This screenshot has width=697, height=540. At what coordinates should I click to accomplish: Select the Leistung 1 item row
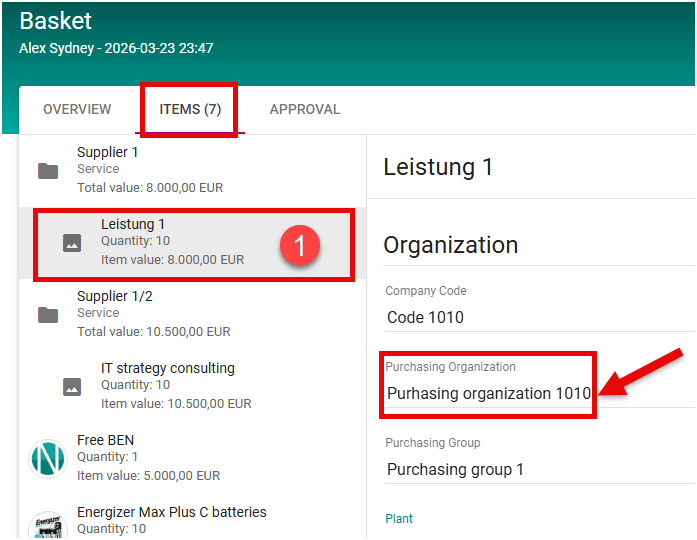[172, 242]
